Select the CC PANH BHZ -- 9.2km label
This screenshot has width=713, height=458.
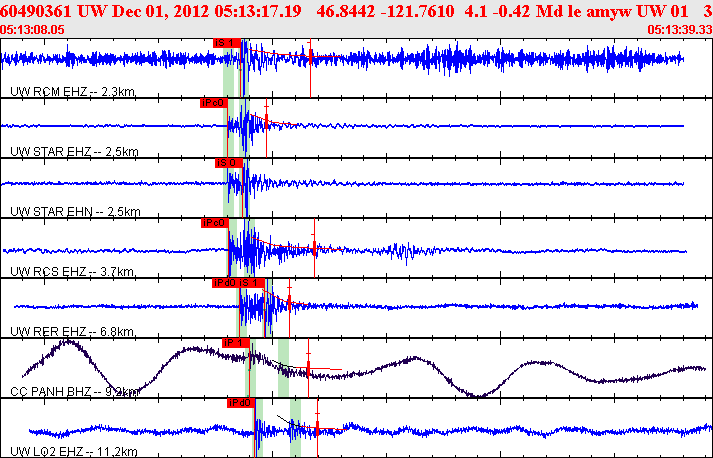click(x=75, y=392)
